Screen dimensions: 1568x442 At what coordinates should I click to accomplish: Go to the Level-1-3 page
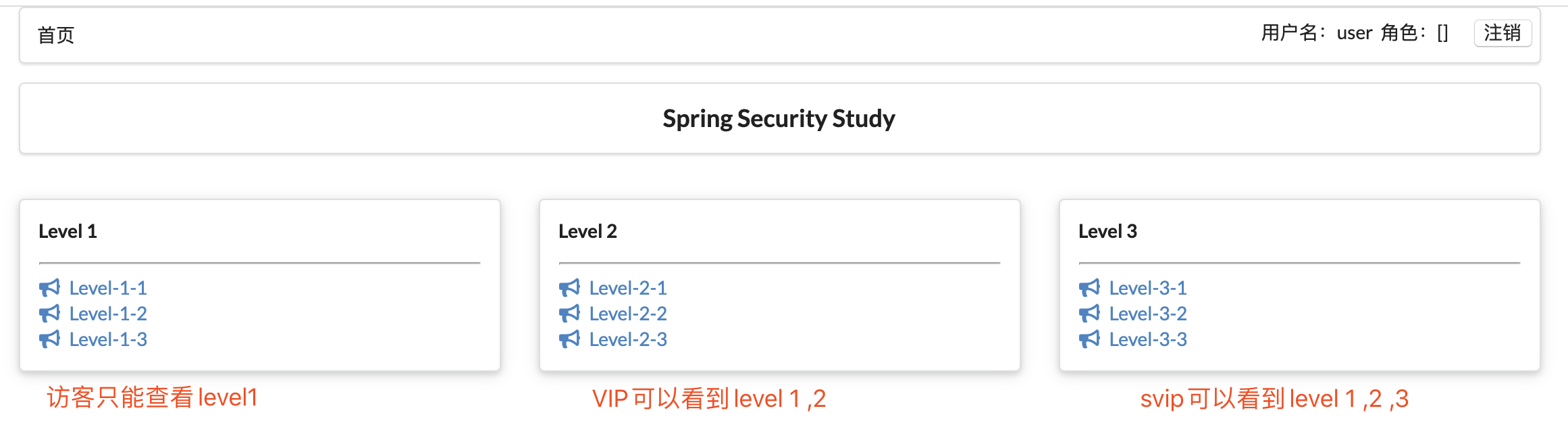108,339
